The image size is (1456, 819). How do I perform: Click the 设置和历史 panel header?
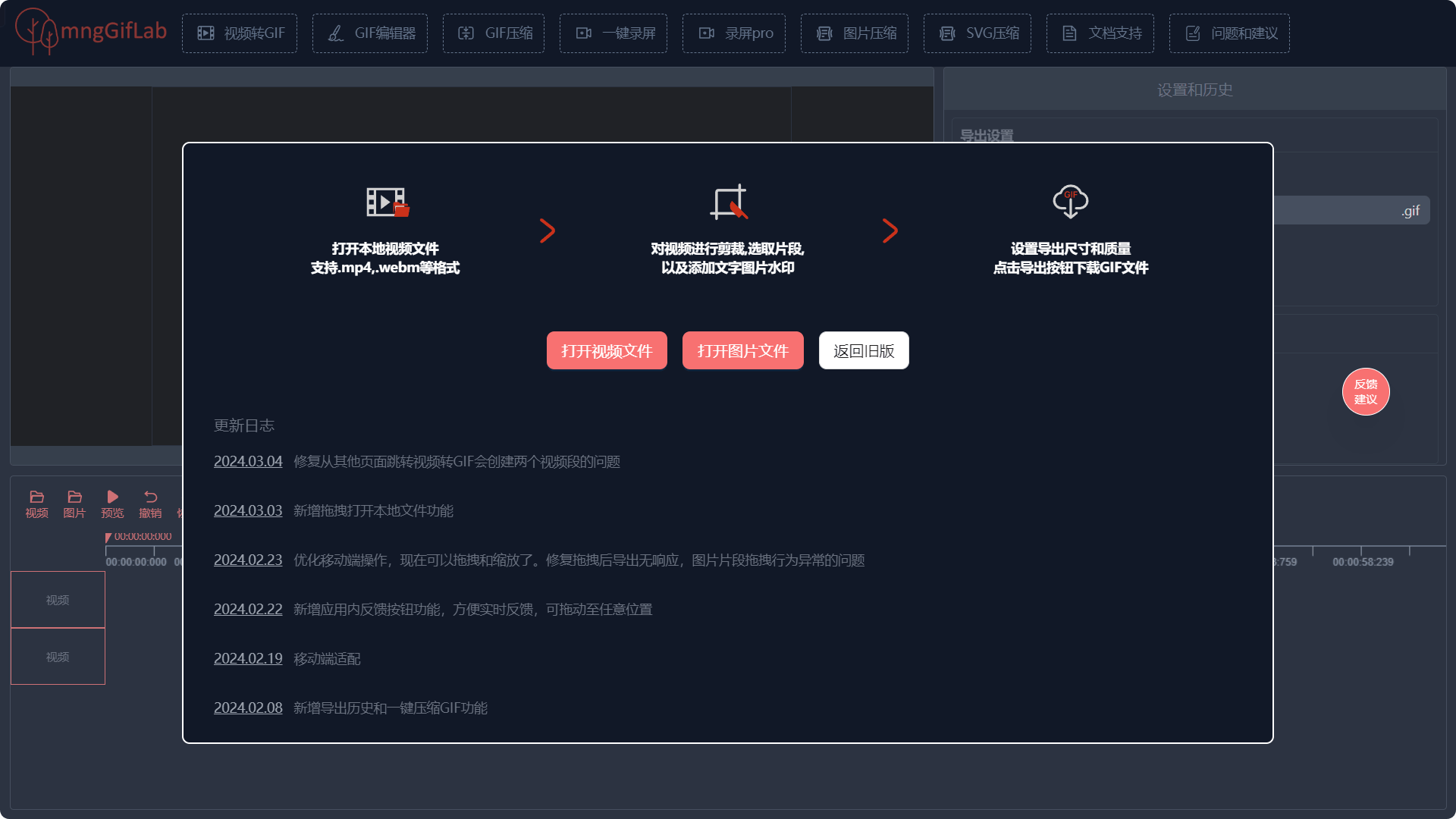pyautogui.click(x=1194, y=89)
